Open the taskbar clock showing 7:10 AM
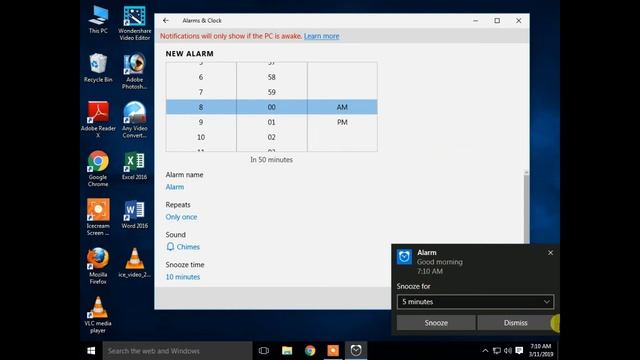This screenshot has width=640, height=360. click(x=541, y=351)
